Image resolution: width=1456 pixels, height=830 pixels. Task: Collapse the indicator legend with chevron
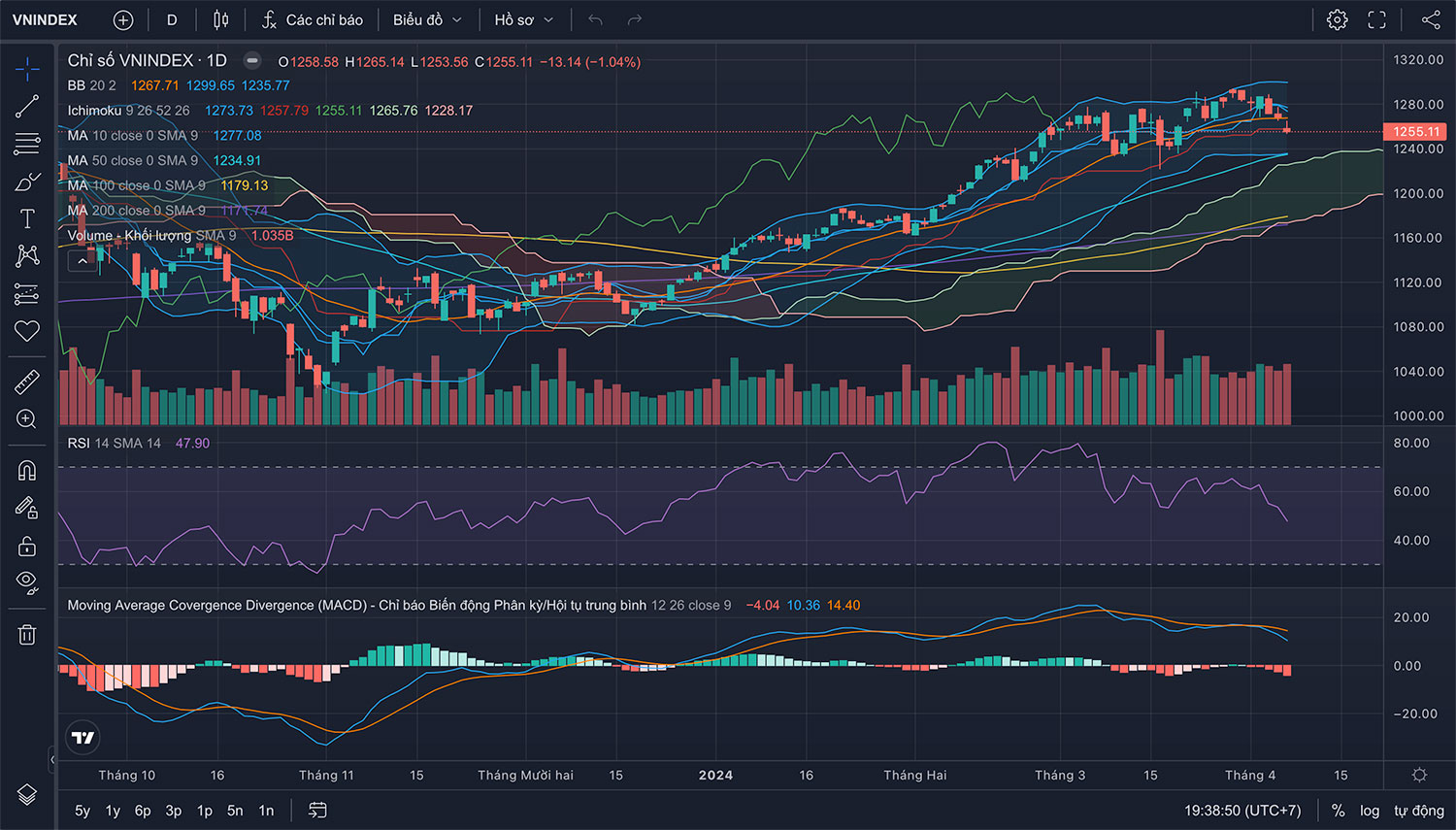point(83,260)
